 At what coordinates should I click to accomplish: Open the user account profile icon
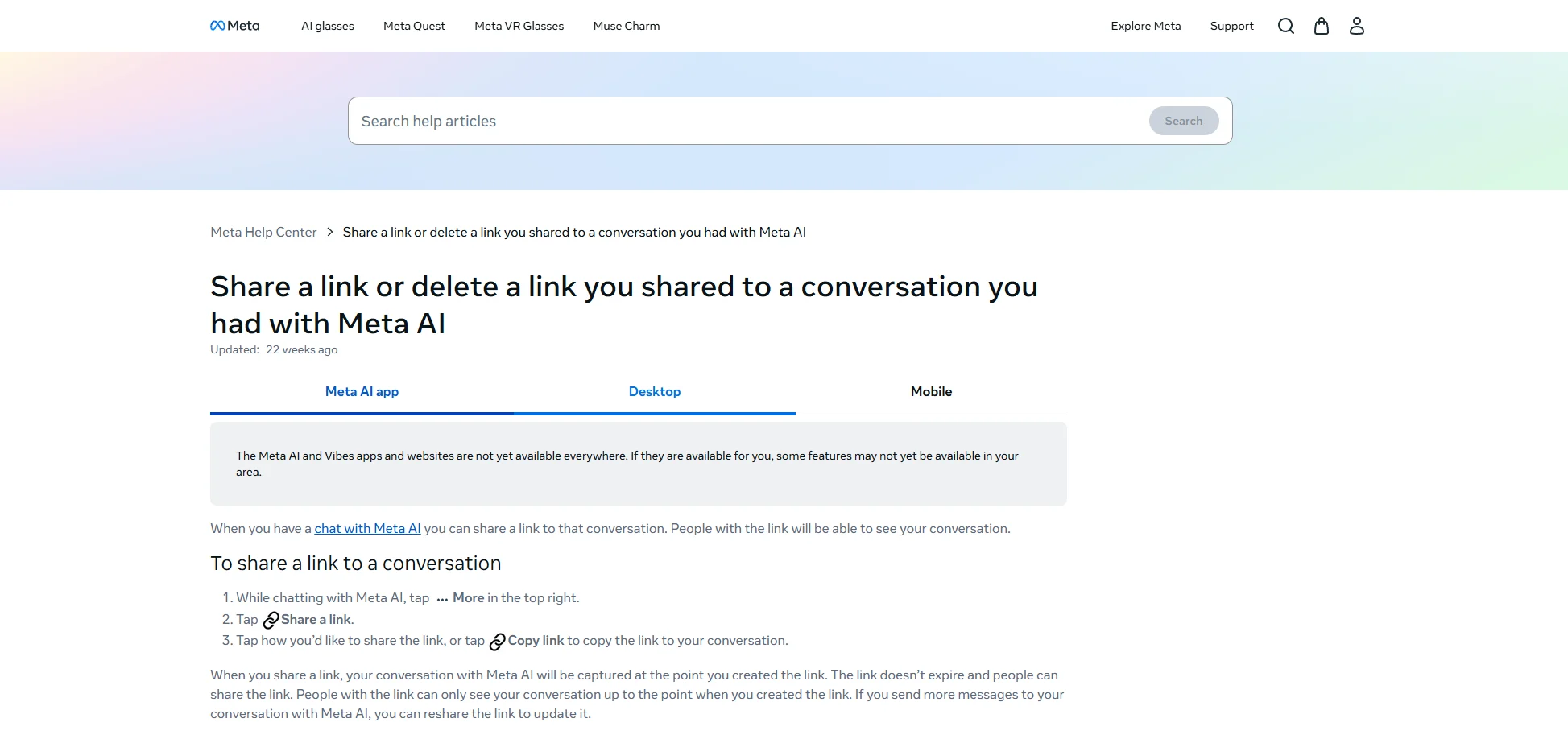(1357, 26)
